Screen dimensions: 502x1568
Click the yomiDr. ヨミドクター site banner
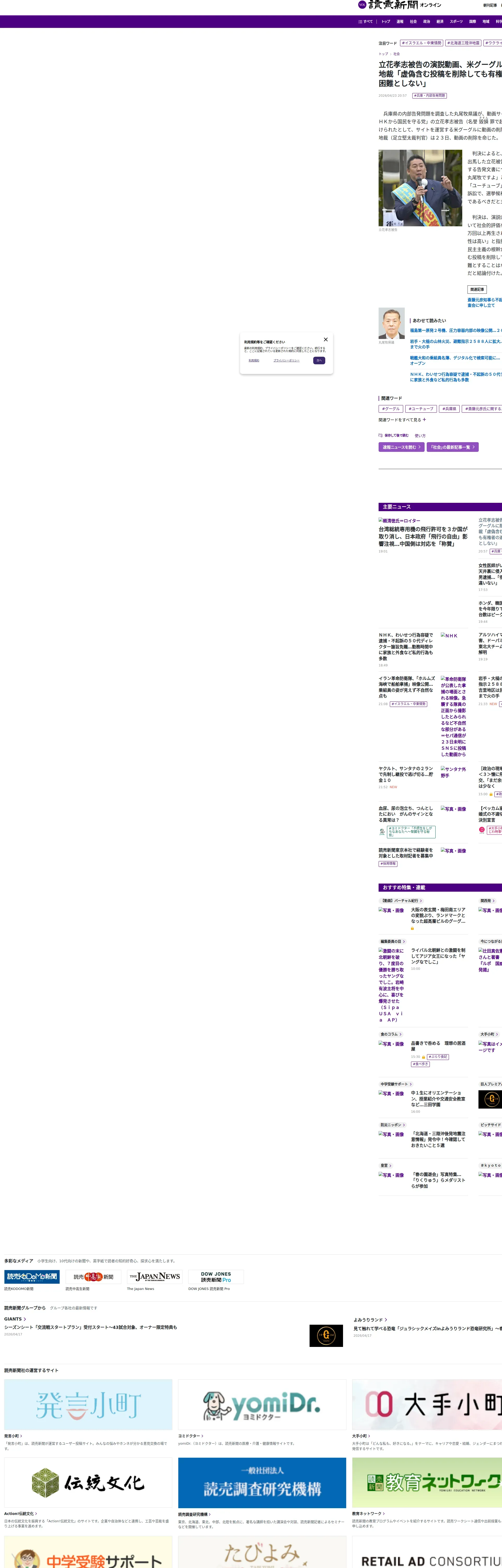point(262,1404)
